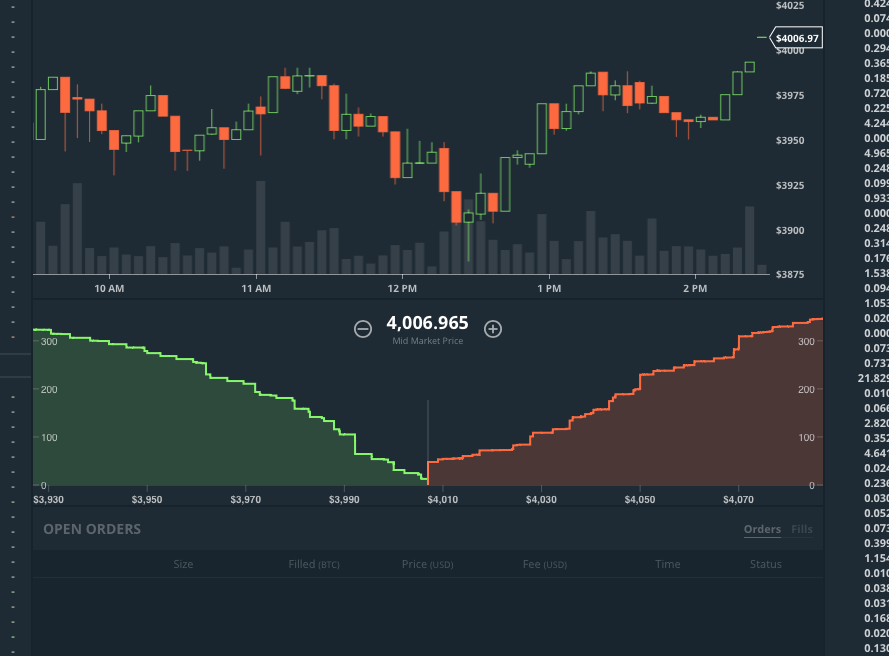Click the Status column header

tap(765, 564)
